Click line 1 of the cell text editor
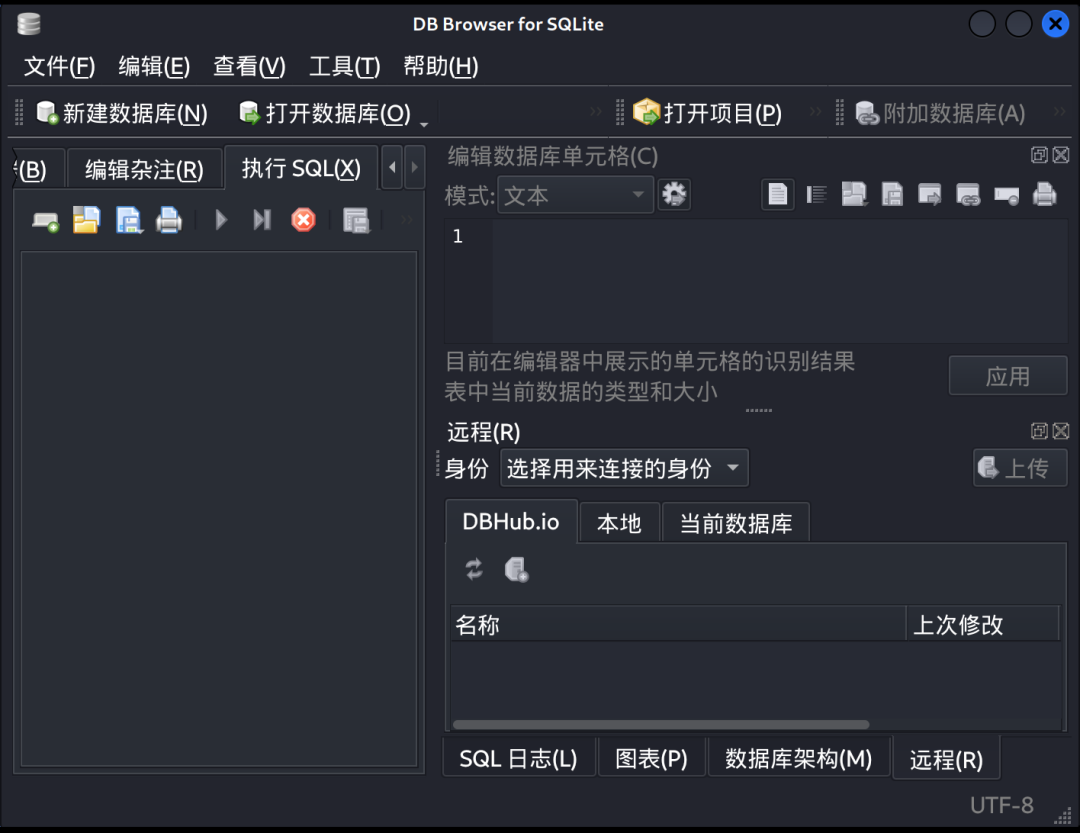Image resolution: width=1080 pixels, height=833 pixels. click(x=778, y=236)
